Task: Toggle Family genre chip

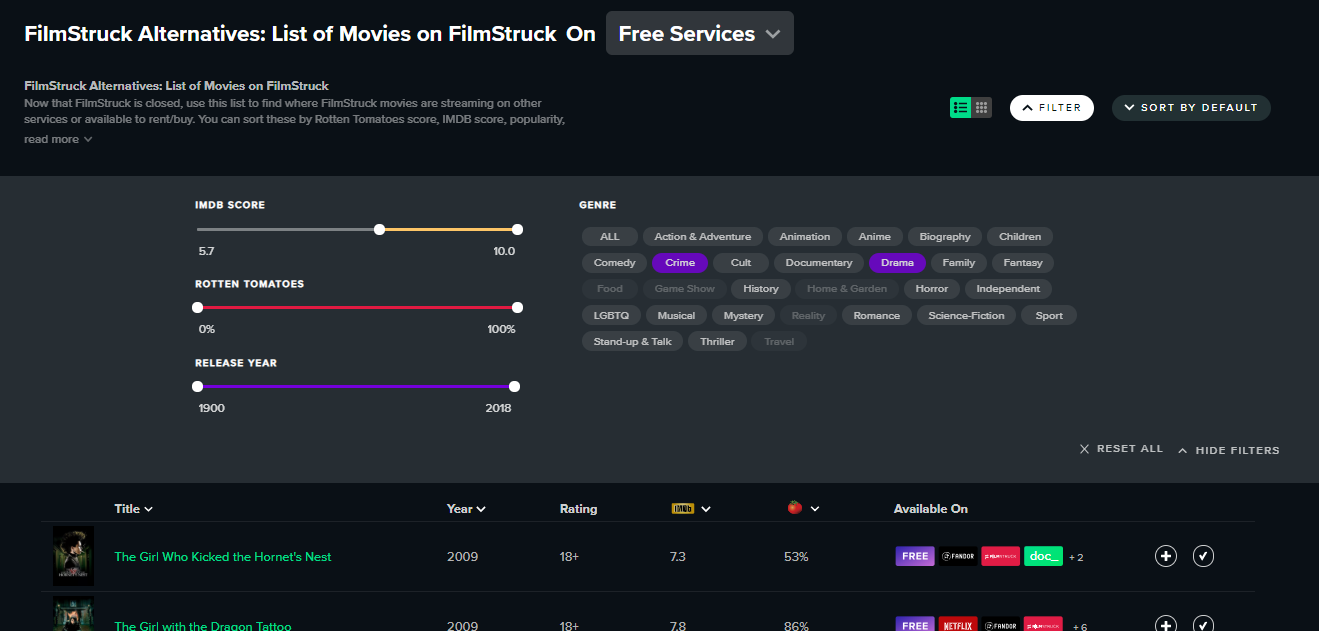Action: click(x=958, y=263)
